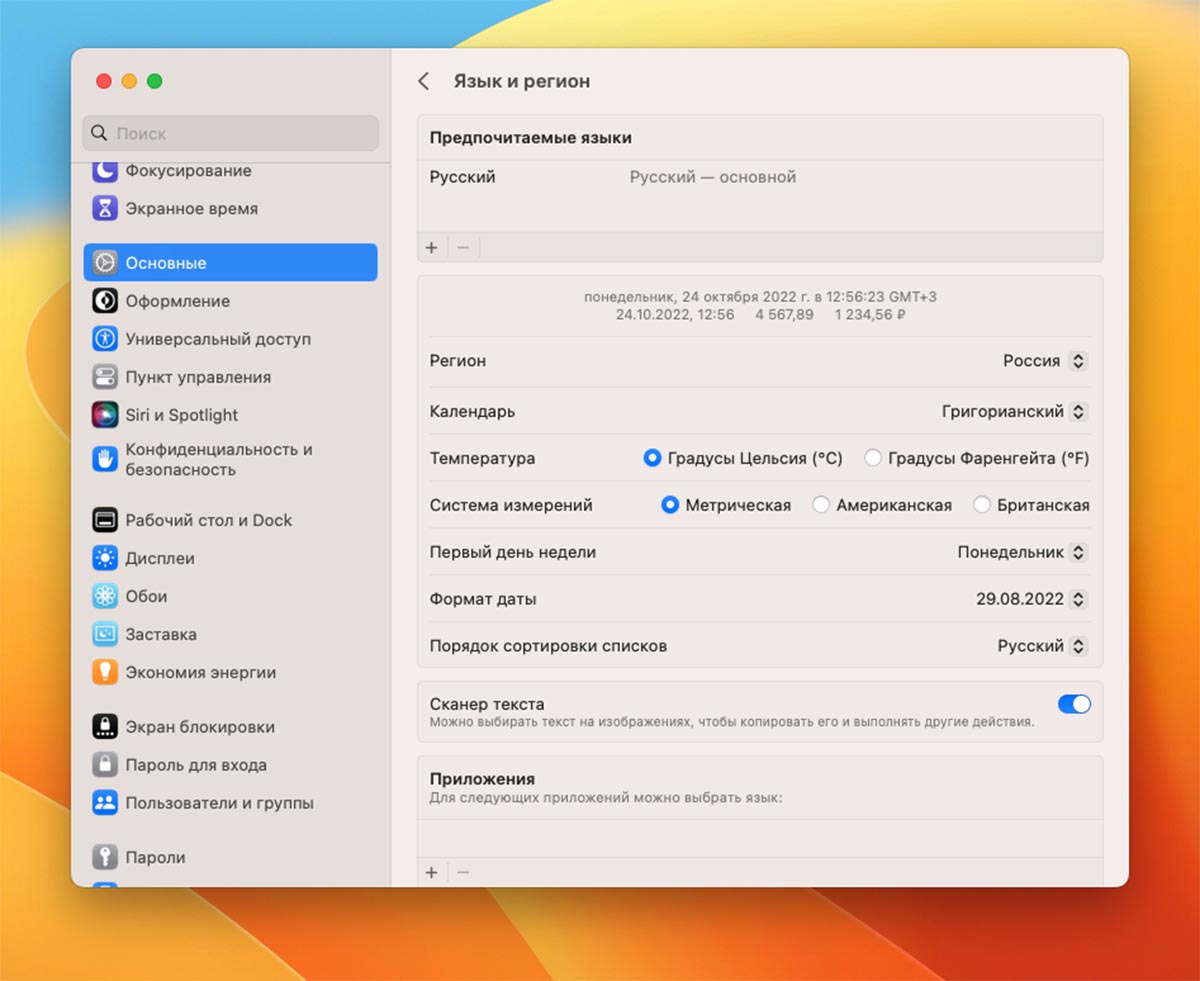1200x981 pixels.
Task: Open the Дисплеи sun icon
Action: pyautogui.click(x=105, y=558)
